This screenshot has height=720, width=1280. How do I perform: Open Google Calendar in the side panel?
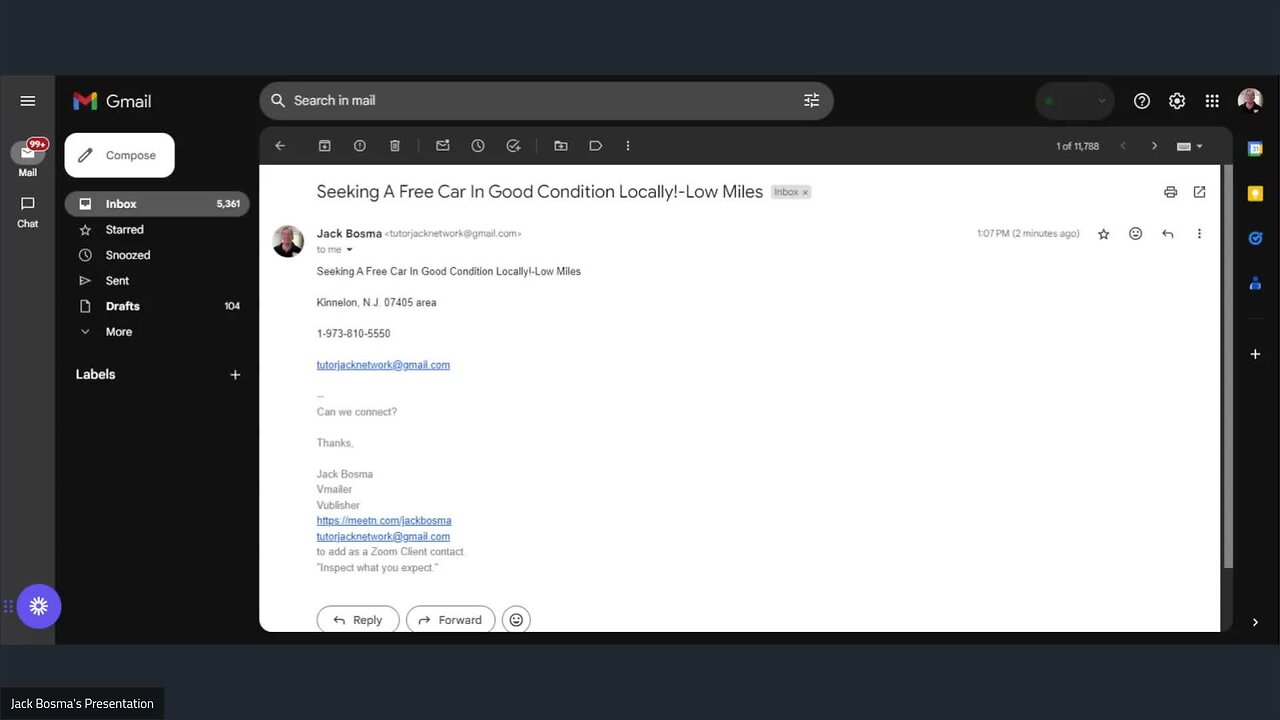[x=1255, y=149]
